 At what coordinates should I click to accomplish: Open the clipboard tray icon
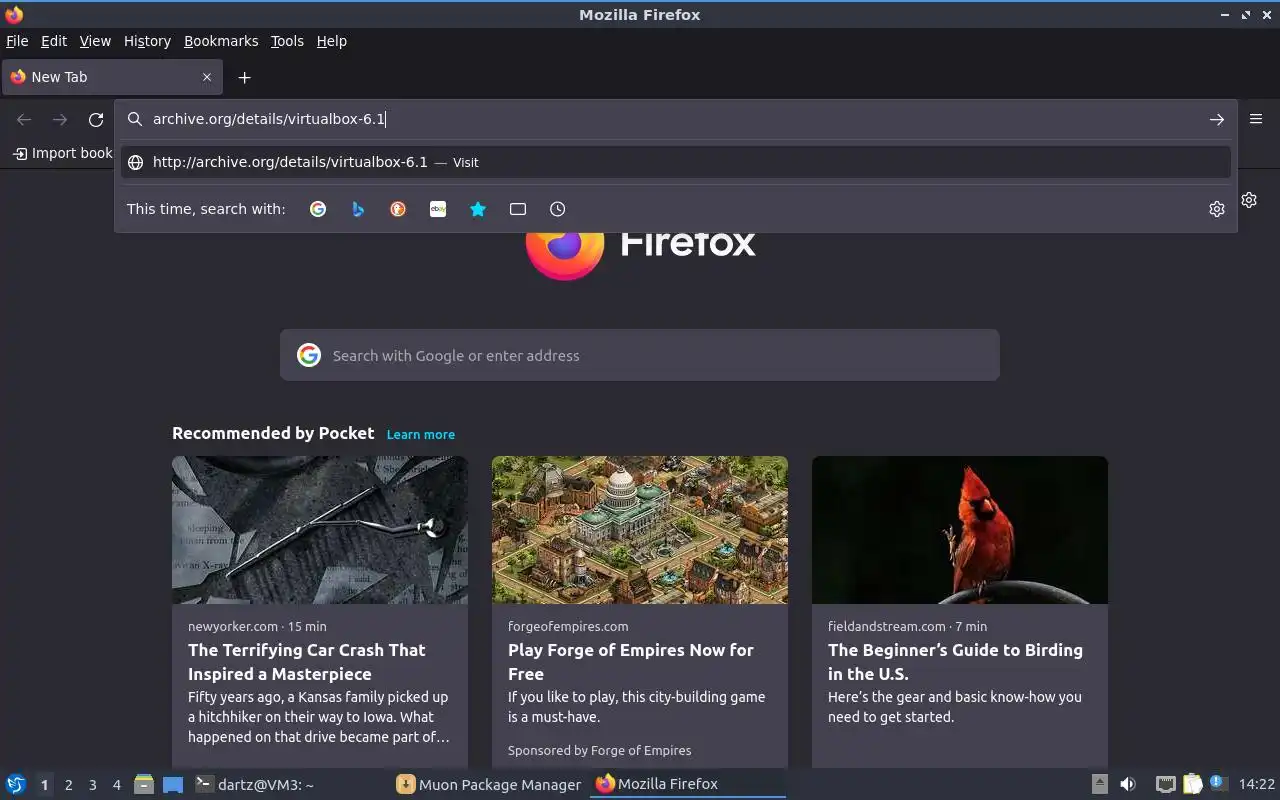point(1192,784)
